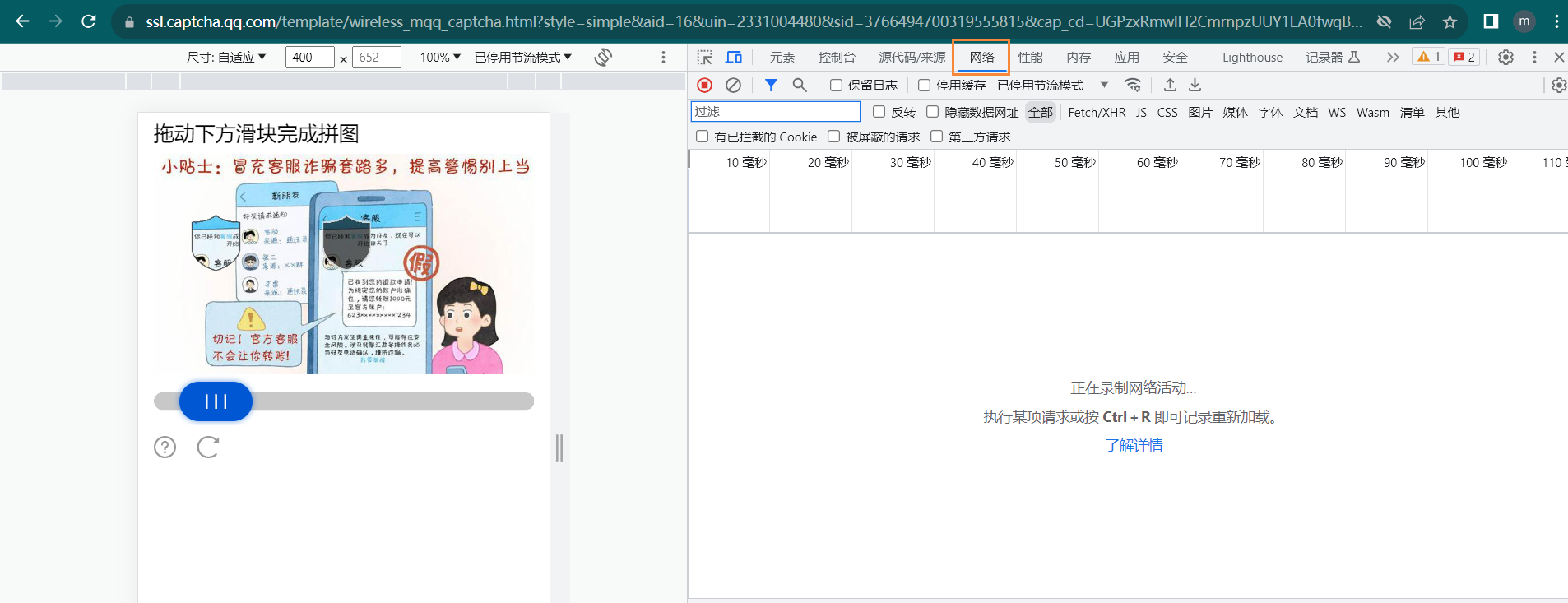The image size is (1568, 603).
Task: Click the rotate device icon
Action: tap(603, 57)
